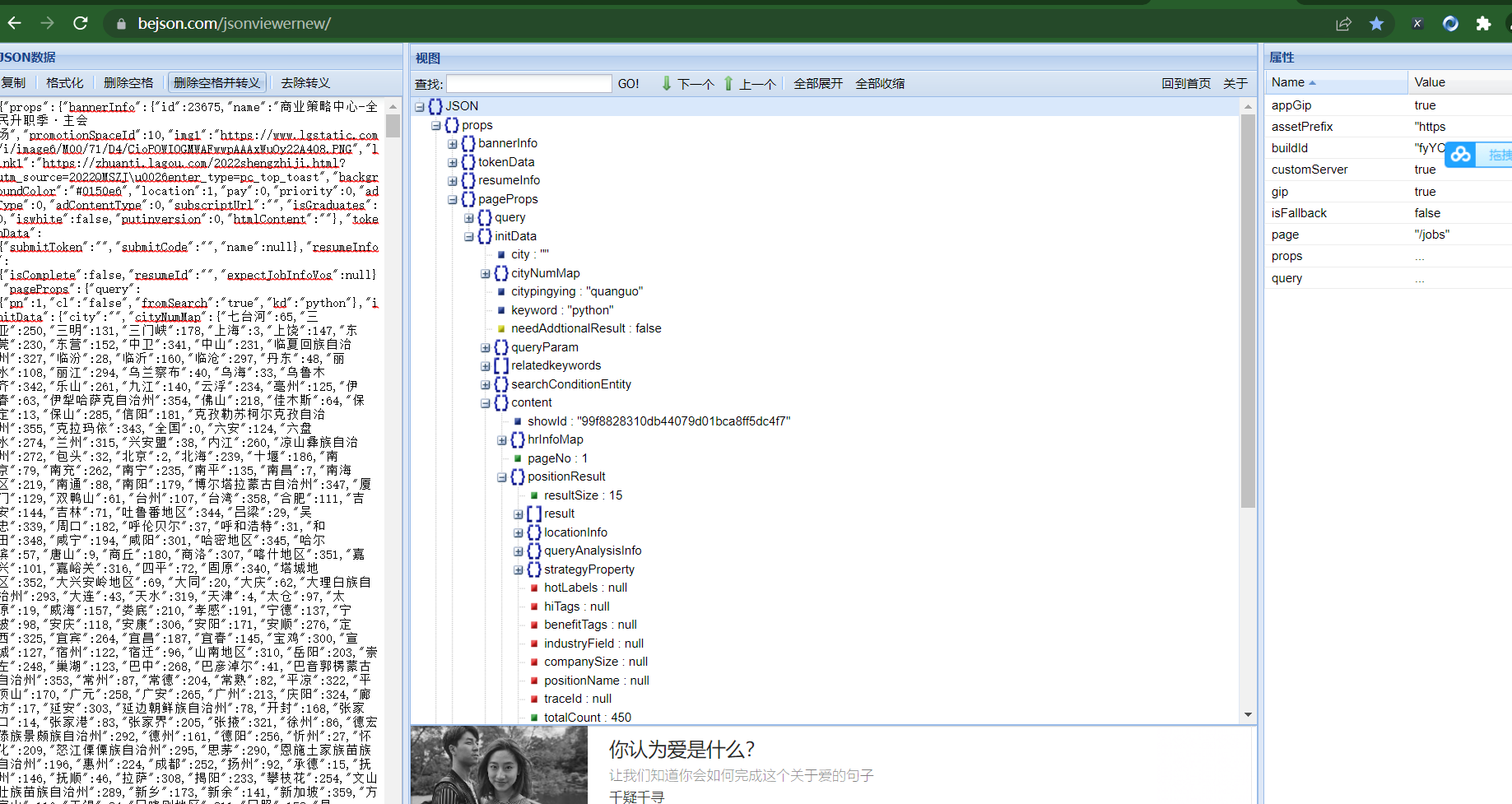Click the 删除空格 remove spaces button

[128, 83]
